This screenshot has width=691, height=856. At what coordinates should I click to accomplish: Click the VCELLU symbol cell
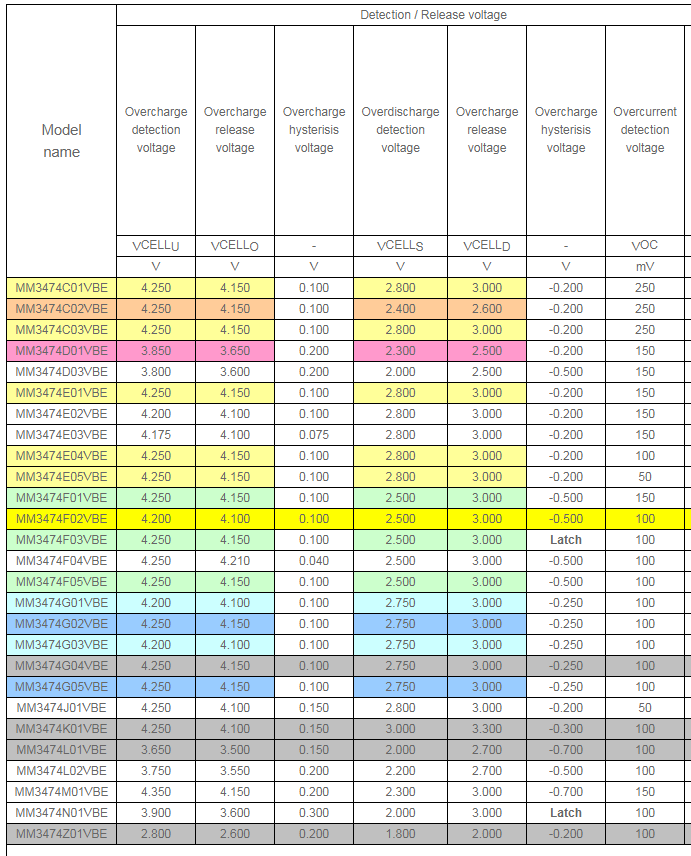(156, 246)
